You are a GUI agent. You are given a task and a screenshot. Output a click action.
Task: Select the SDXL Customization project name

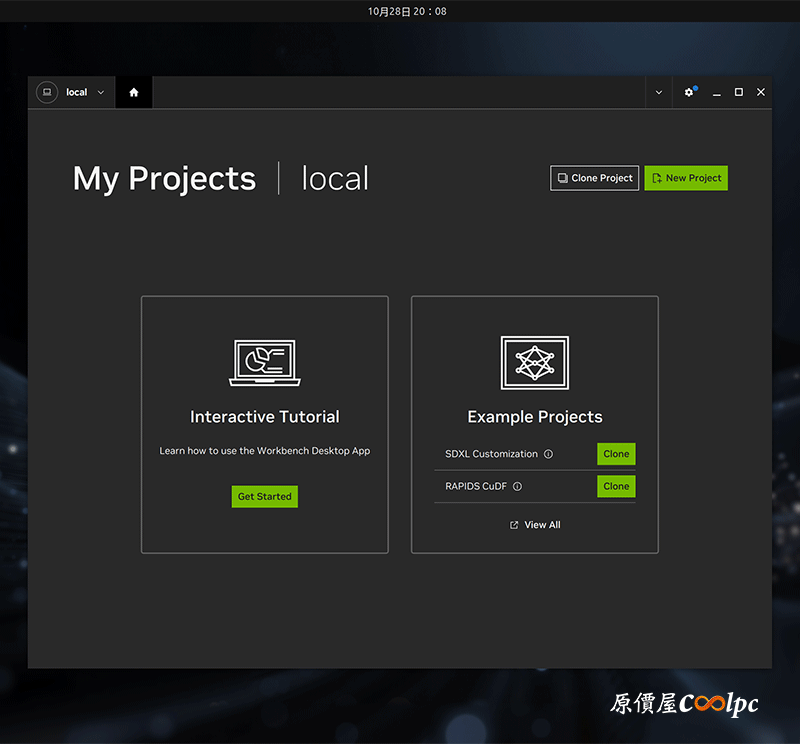point(491,454)
